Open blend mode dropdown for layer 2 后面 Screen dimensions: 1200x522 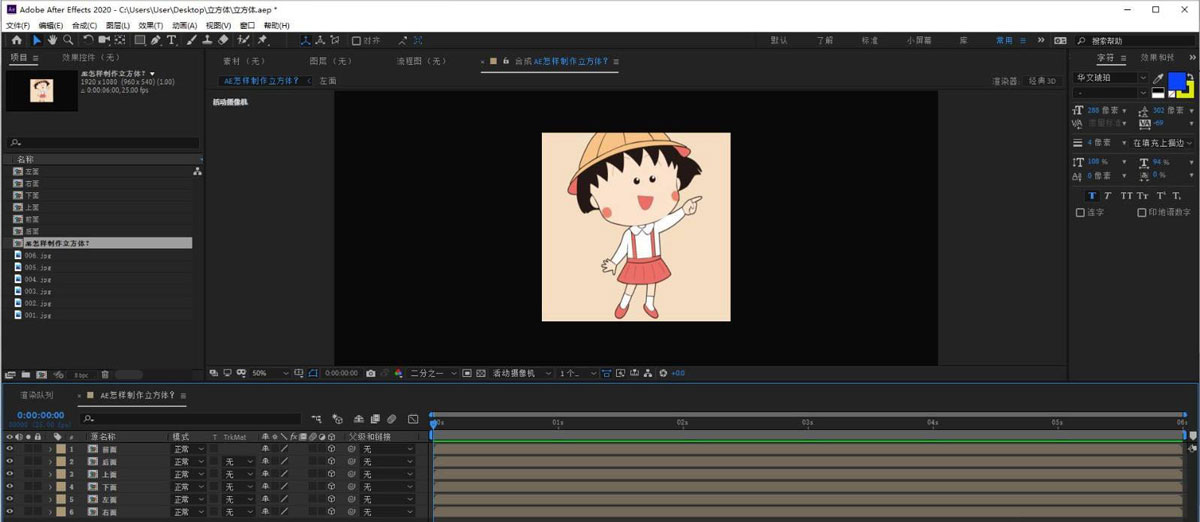pos(188,462)
